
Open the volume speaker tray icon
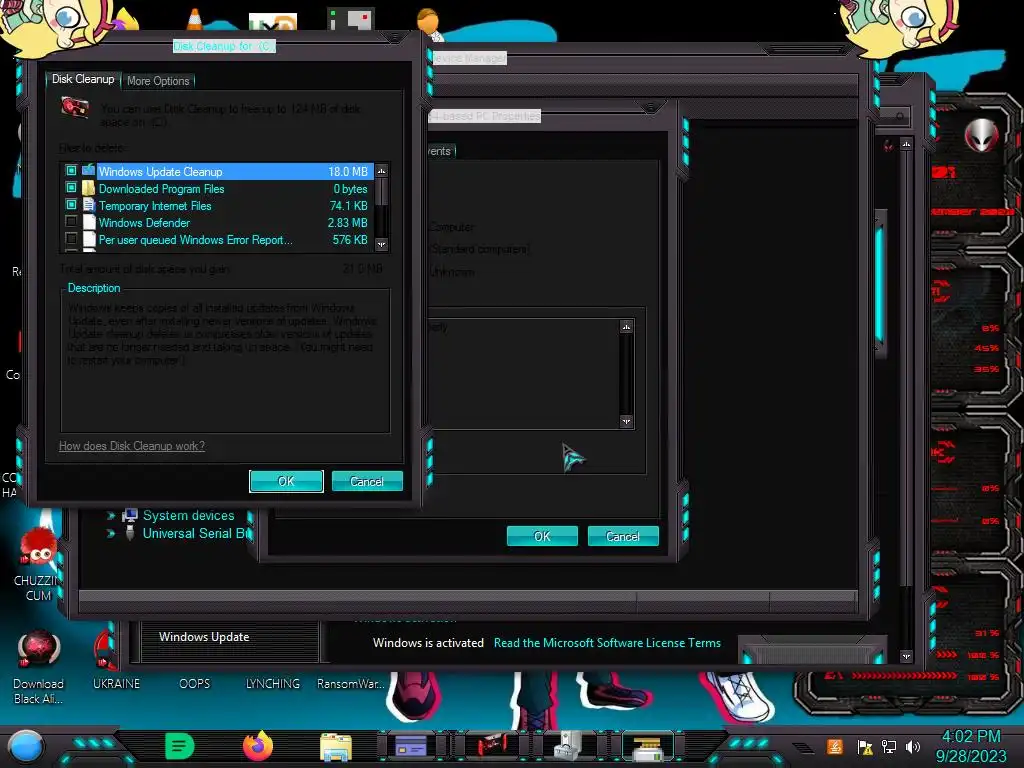913,747
